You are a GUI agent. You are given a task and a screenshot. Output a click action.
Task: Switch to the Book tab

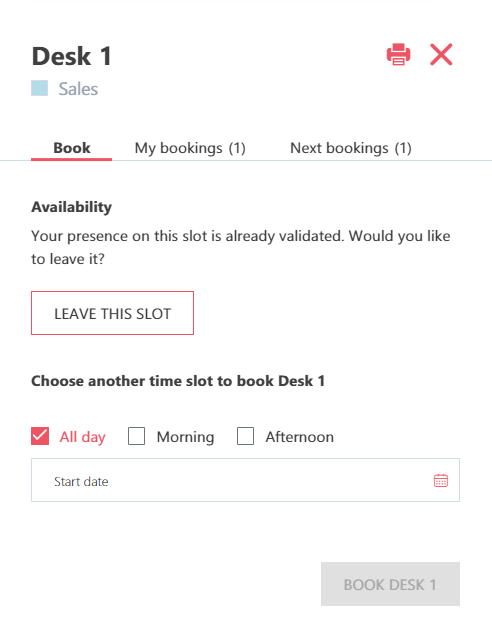click(x=71, y=148)
